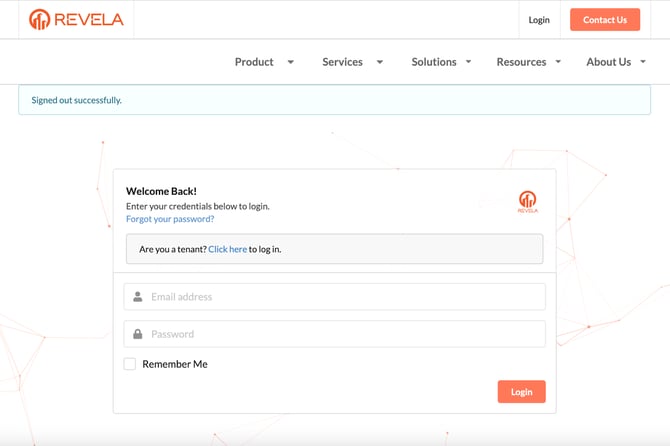Viewport: 670px width, 446px height.
Task: Open the Product menu
Action: (x=254, y=62)
